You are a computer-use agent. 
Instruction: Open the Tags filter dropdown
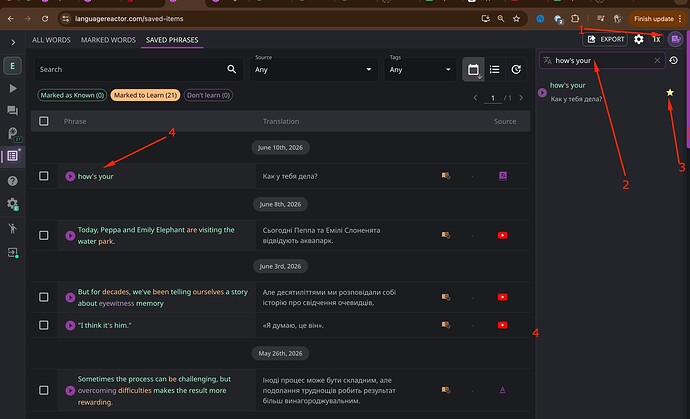pyautogui.click(x=420, y=69)
